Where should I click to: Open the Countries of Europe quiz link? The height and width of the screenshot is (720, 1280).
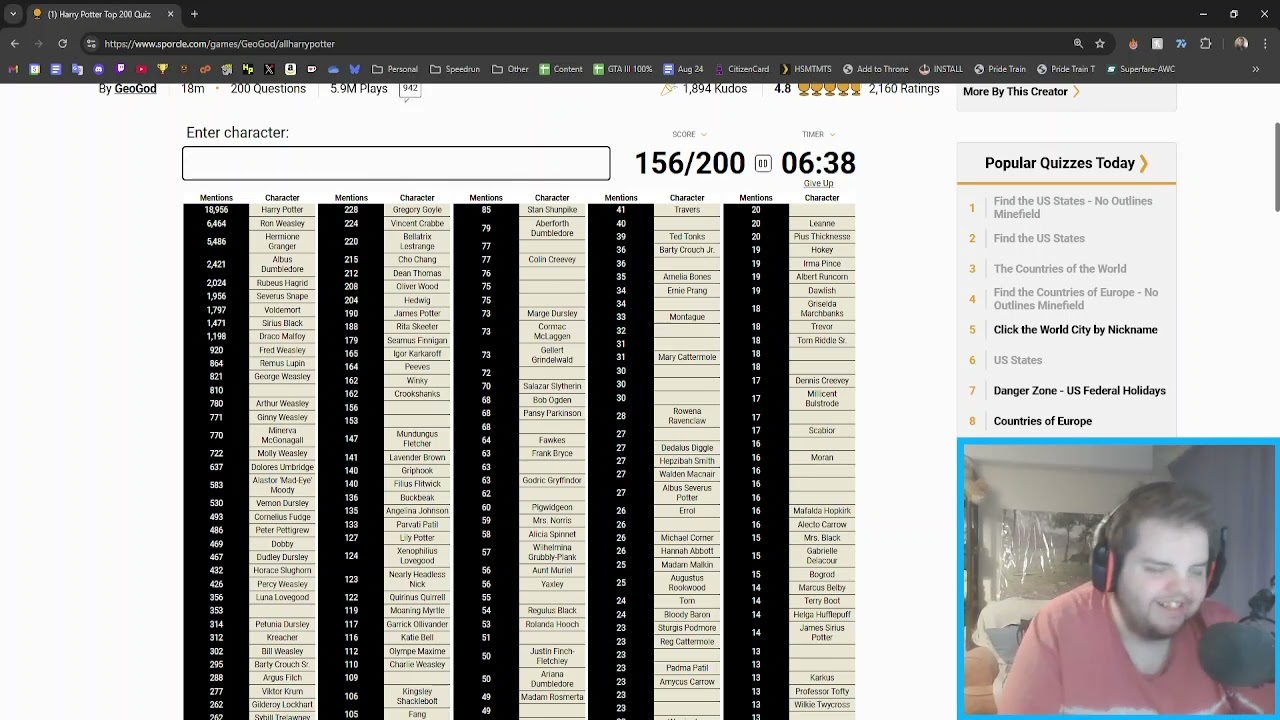pyautogui.click(x=1042, y=421)
